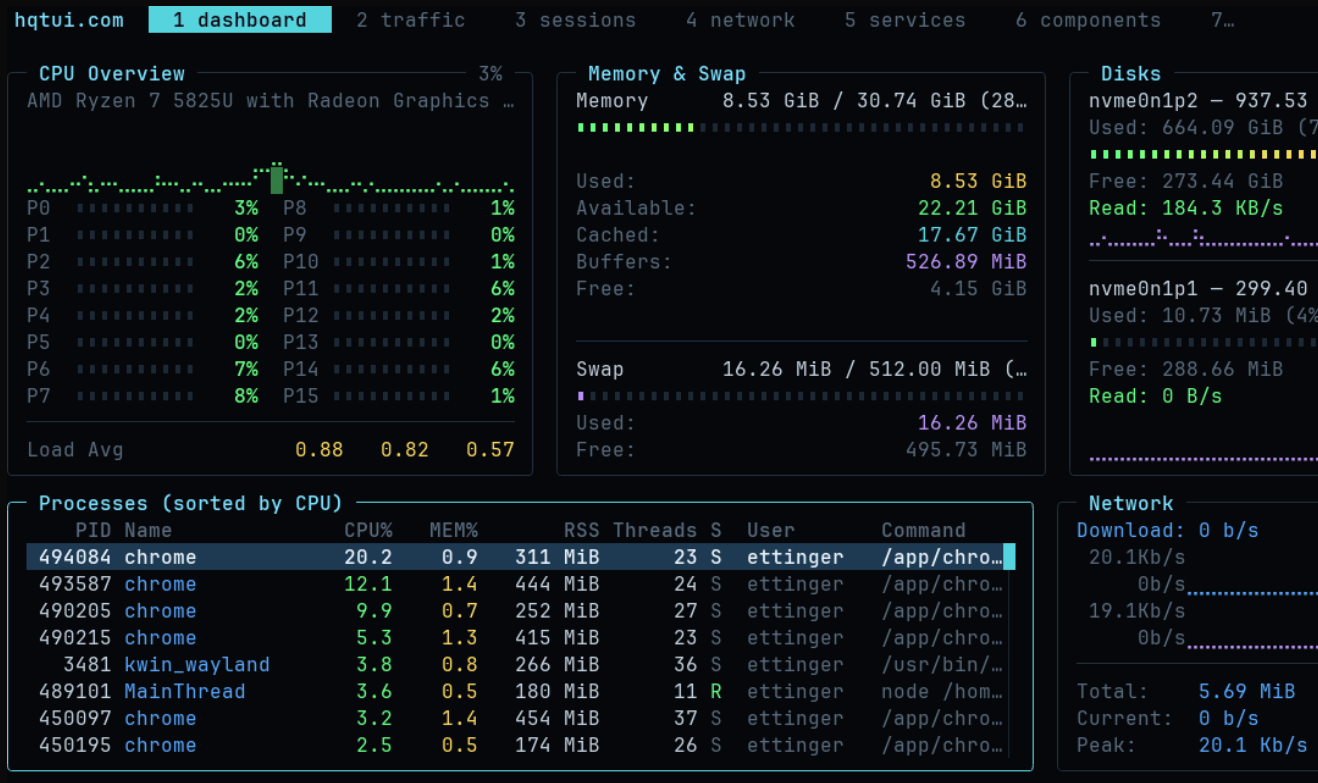Screen dimensions: 1318x783
Task: Click the Swap usage progress bar
Action: [x=801, y=396]
